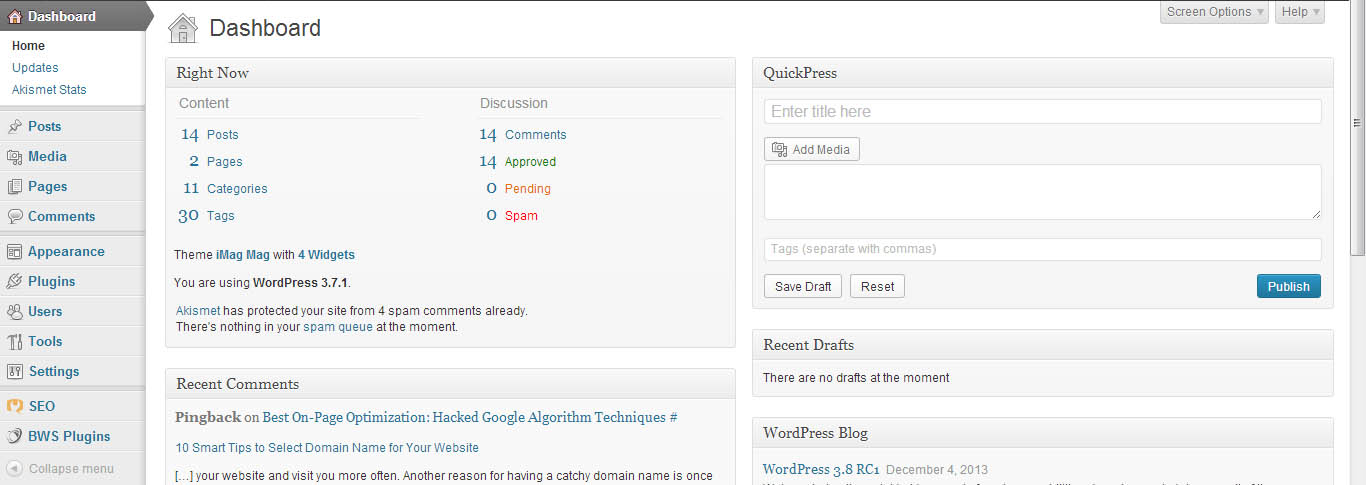Click the QuickPress widget header

tap(1042, 73)
